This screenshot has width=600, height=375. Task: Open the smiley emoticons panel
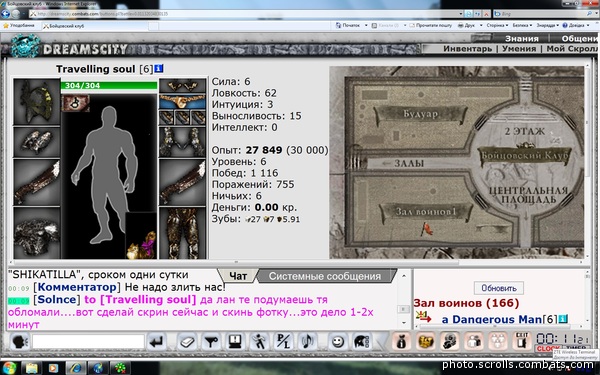[338, 341]
